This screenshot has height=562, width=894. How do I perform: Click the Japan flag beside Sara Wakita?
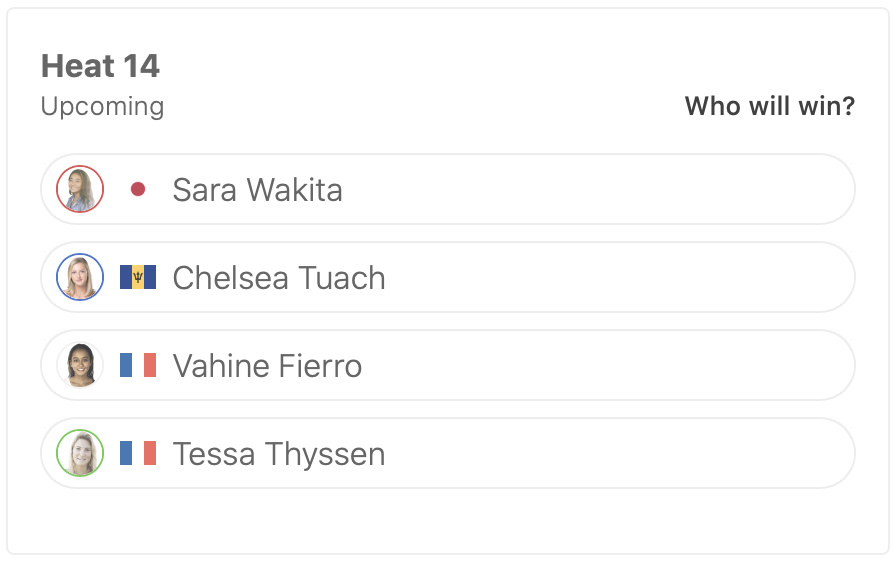(x=138, y=189)
